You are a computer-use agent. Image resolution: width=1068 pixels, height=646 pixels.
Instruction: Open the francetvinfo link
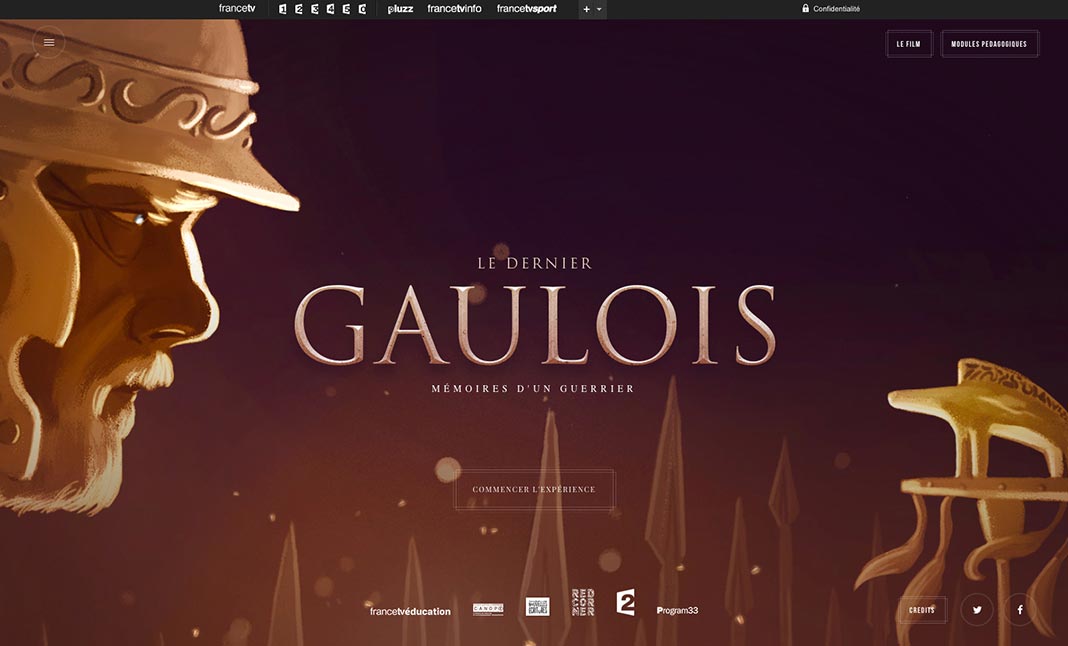pyautogui.click(x=454, y=9)
